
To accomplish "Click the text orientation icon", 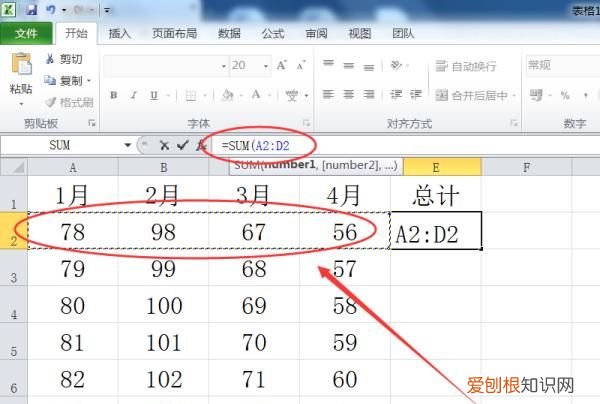I will [x=396, y=65].
